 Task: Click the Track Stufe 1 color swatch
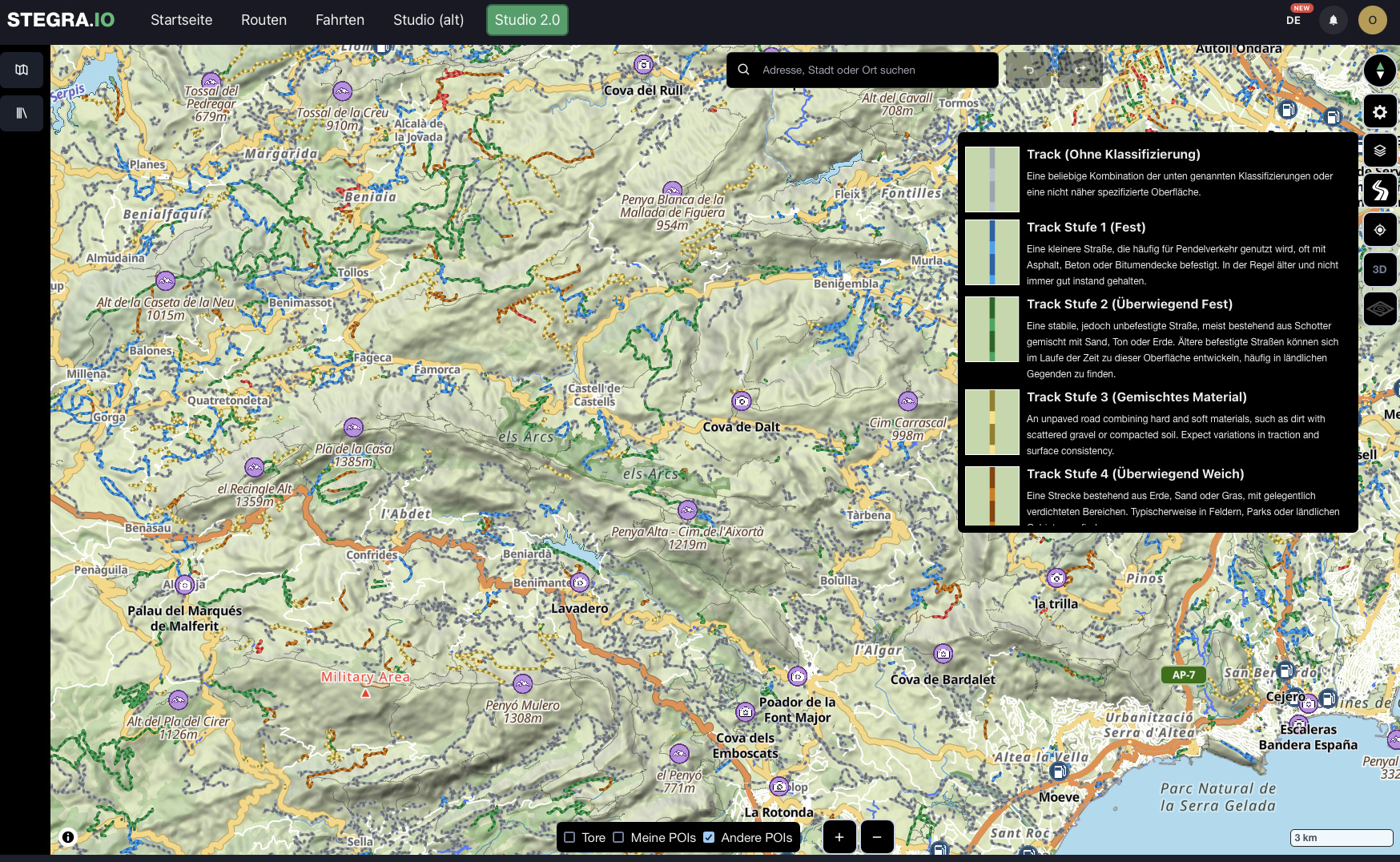click(992, 252)
